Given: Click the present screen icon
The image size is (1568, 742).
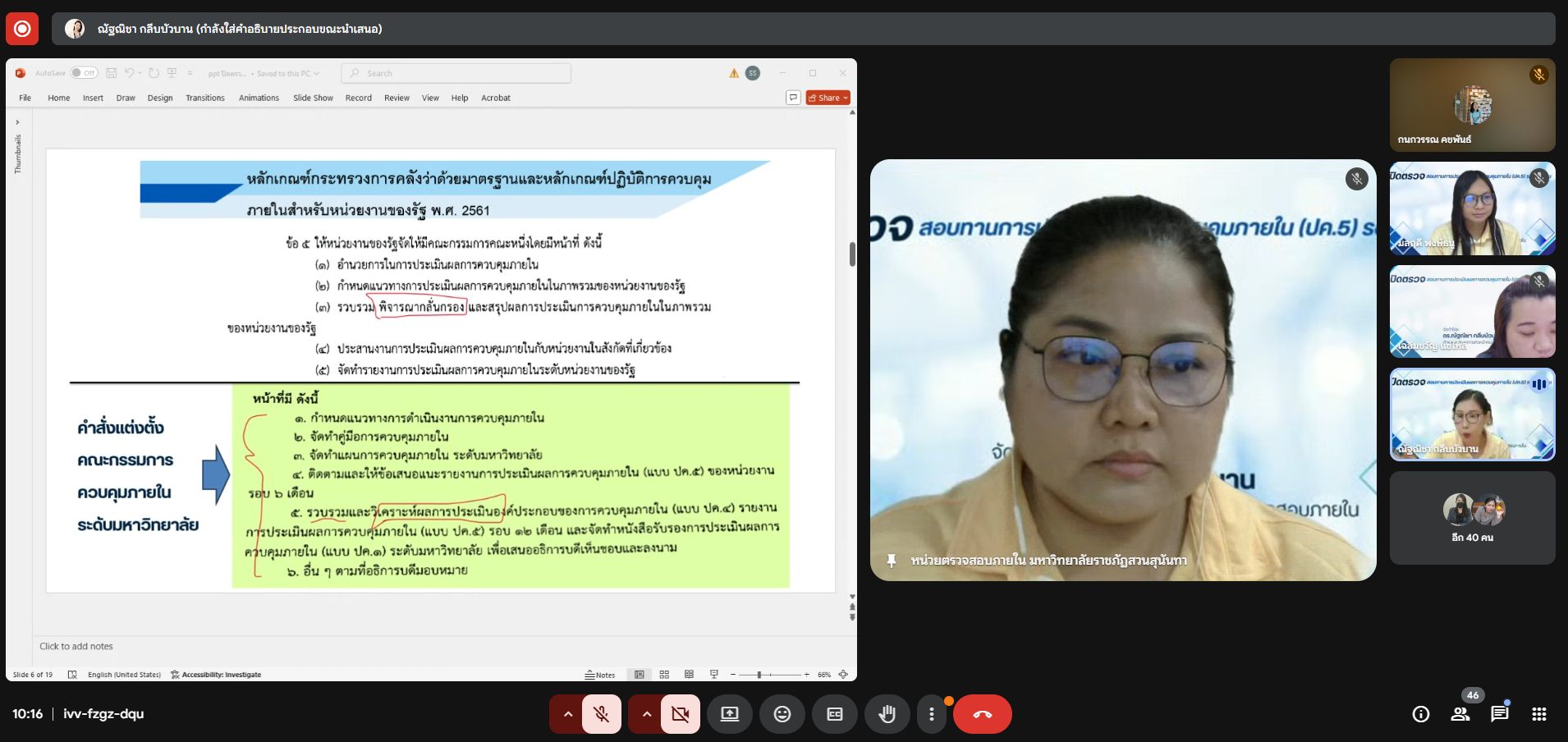Looking at the screenshot, I should tap(730, 714).
